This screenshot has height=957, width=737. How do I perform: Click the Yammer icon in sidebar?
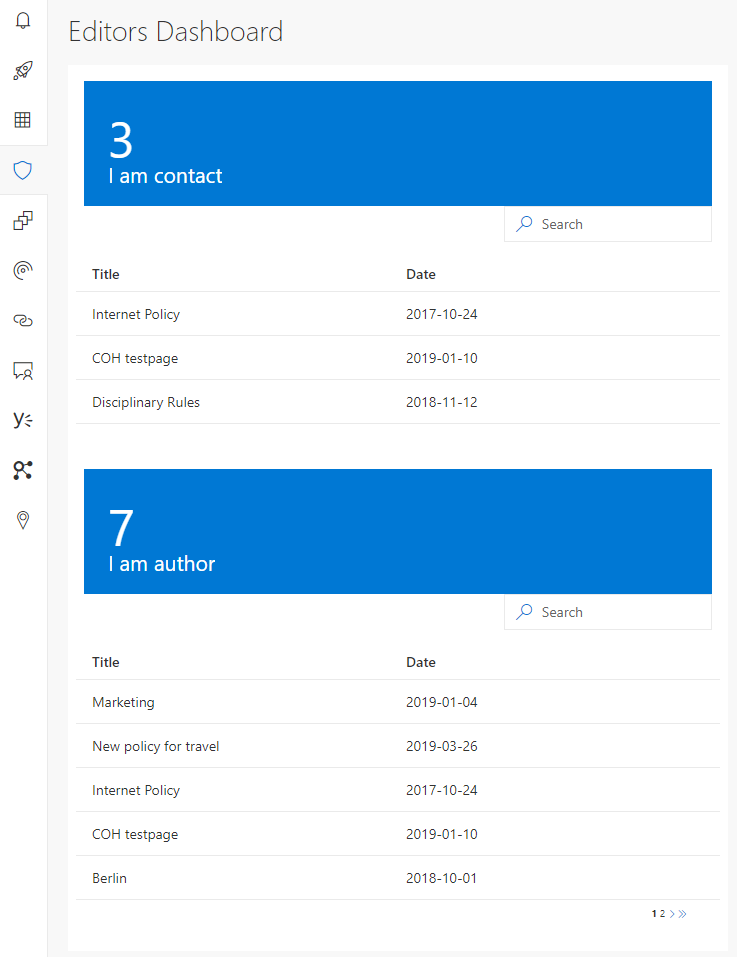click(23, 420)
